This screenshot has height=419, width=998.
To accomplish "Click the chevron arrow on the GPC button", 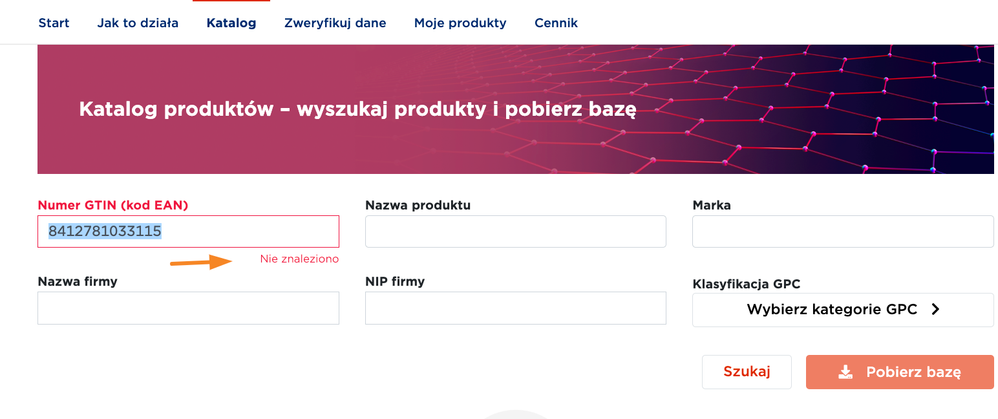I will (x=935, y=310).
